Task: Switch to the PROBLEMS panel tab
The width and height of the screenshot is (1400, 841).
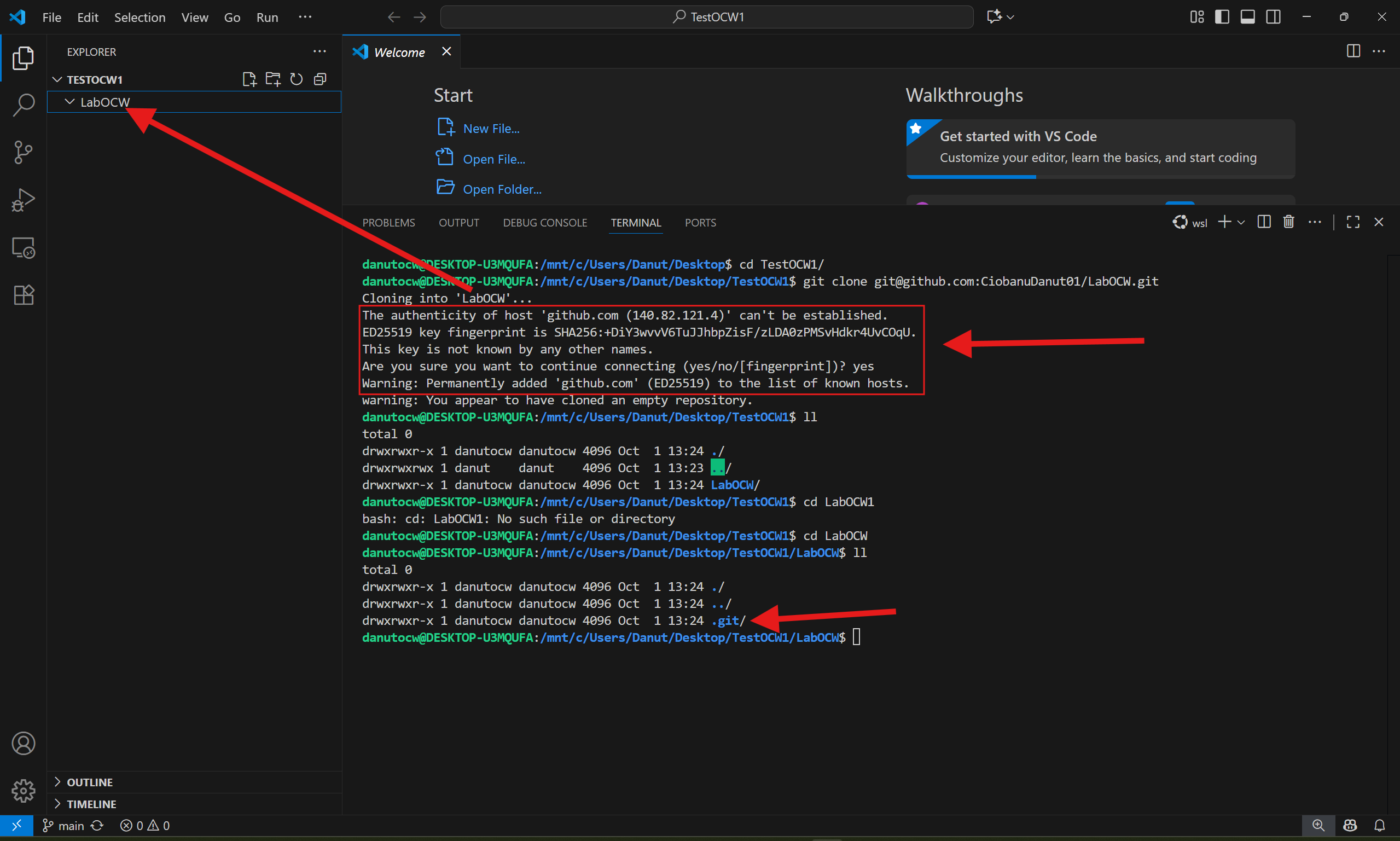Action: coord(388,223)
